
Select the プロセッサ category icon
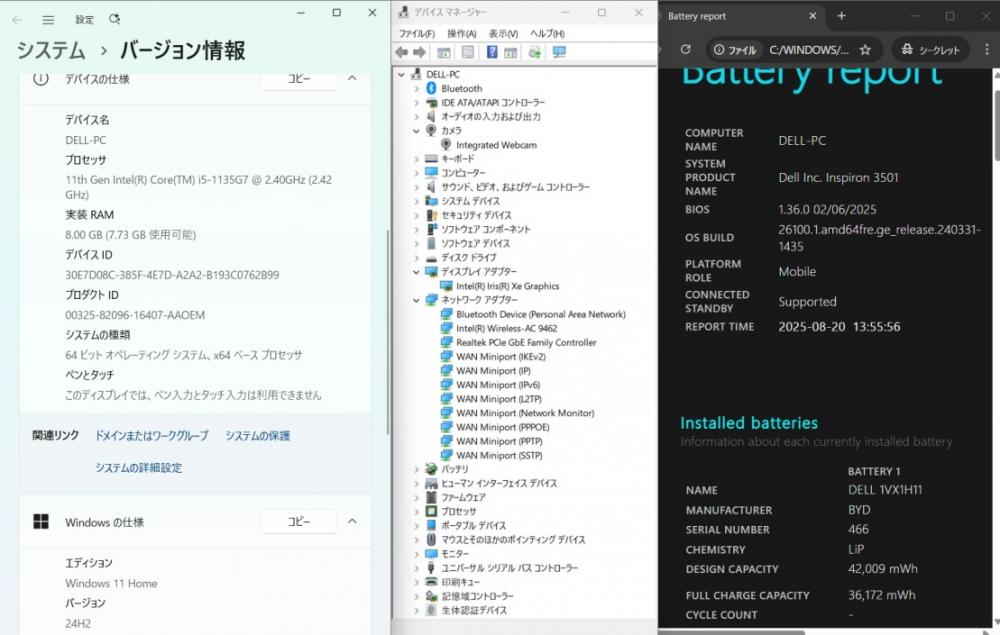click(431, 511)
